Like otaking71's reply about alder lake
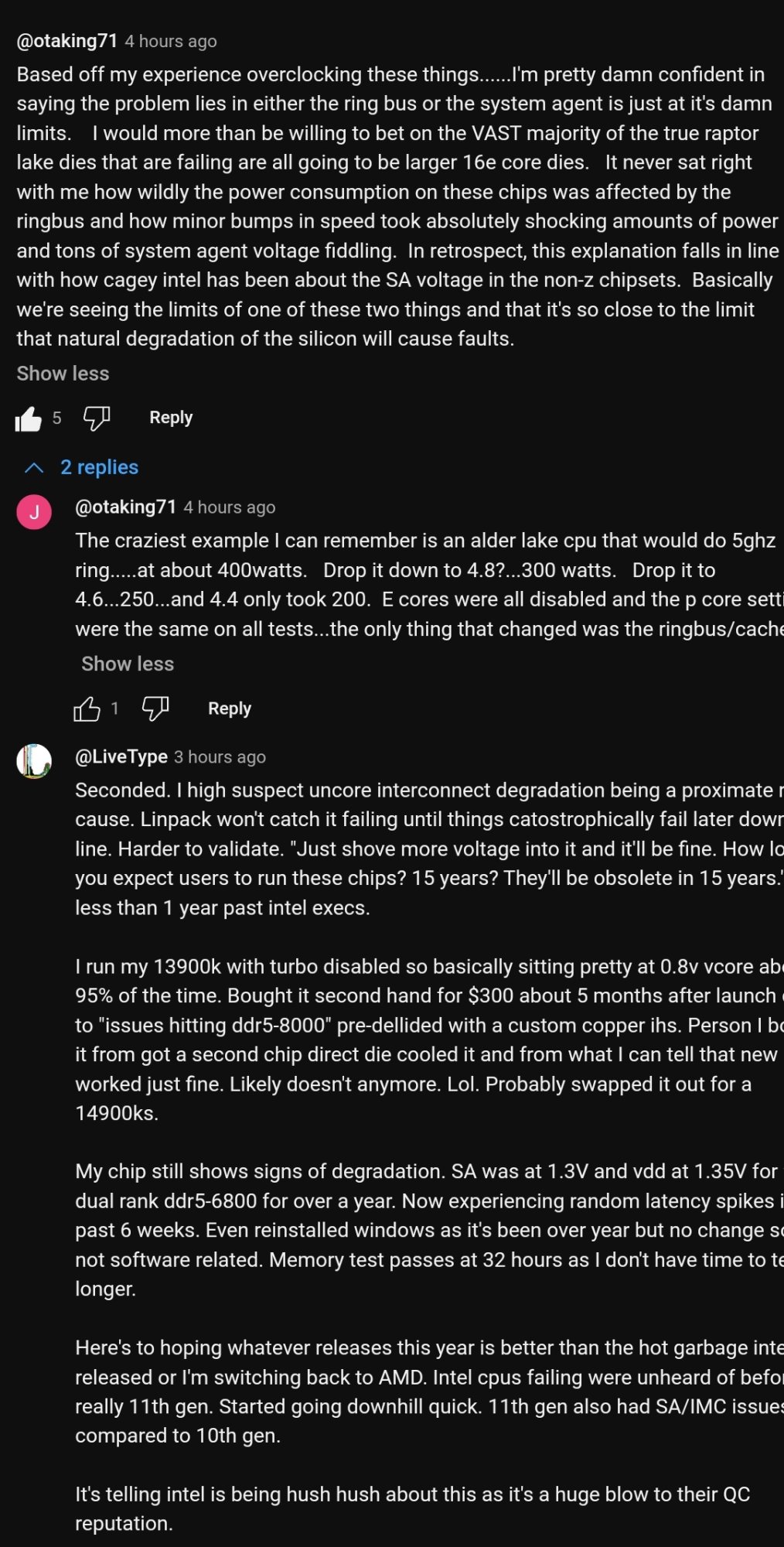784x1547 pixels. coord(87,709)
